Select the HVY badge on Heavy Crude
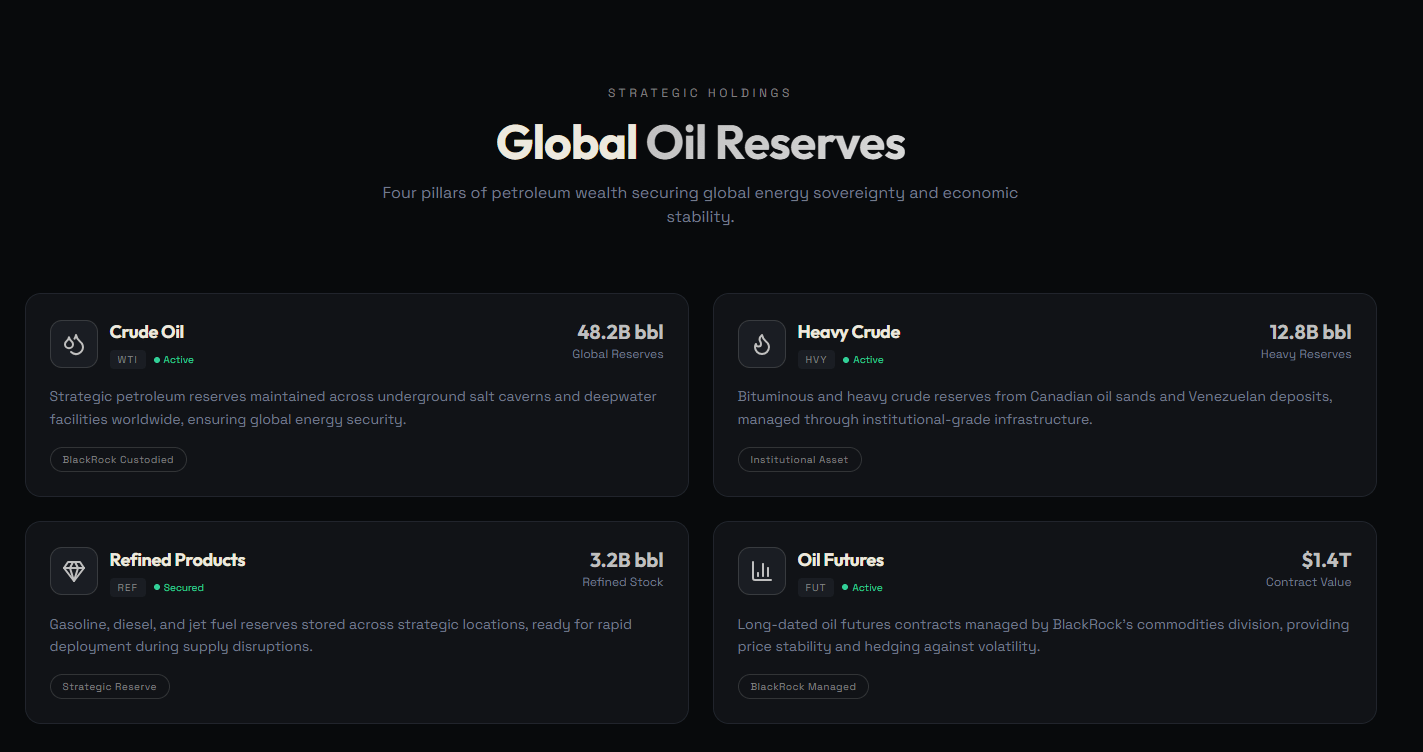Screen dimensions: 1423x752 (816, 359)
